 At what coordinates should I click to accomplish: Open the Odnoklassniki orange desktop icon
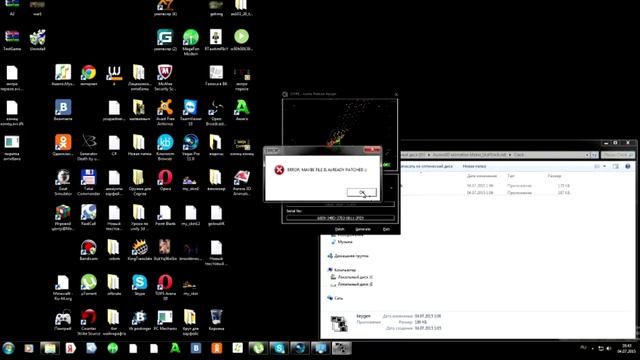pyautogui.click(x=63, y=145)
